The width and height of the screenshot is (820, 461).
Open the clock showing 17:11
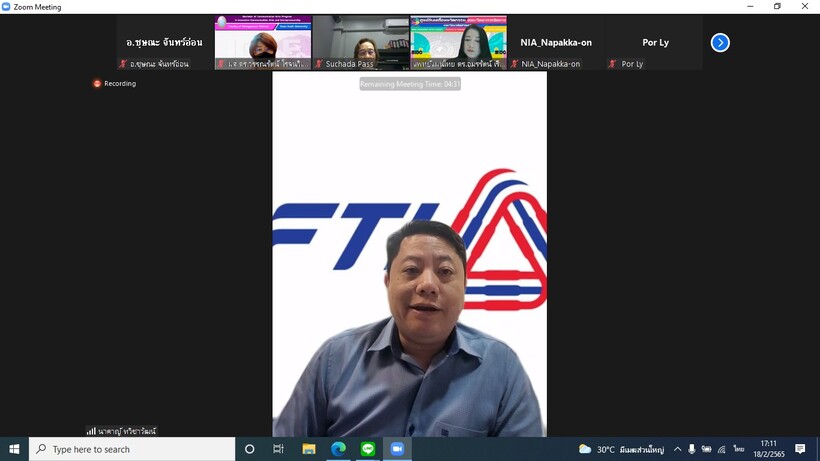click(x=769, y=449)
